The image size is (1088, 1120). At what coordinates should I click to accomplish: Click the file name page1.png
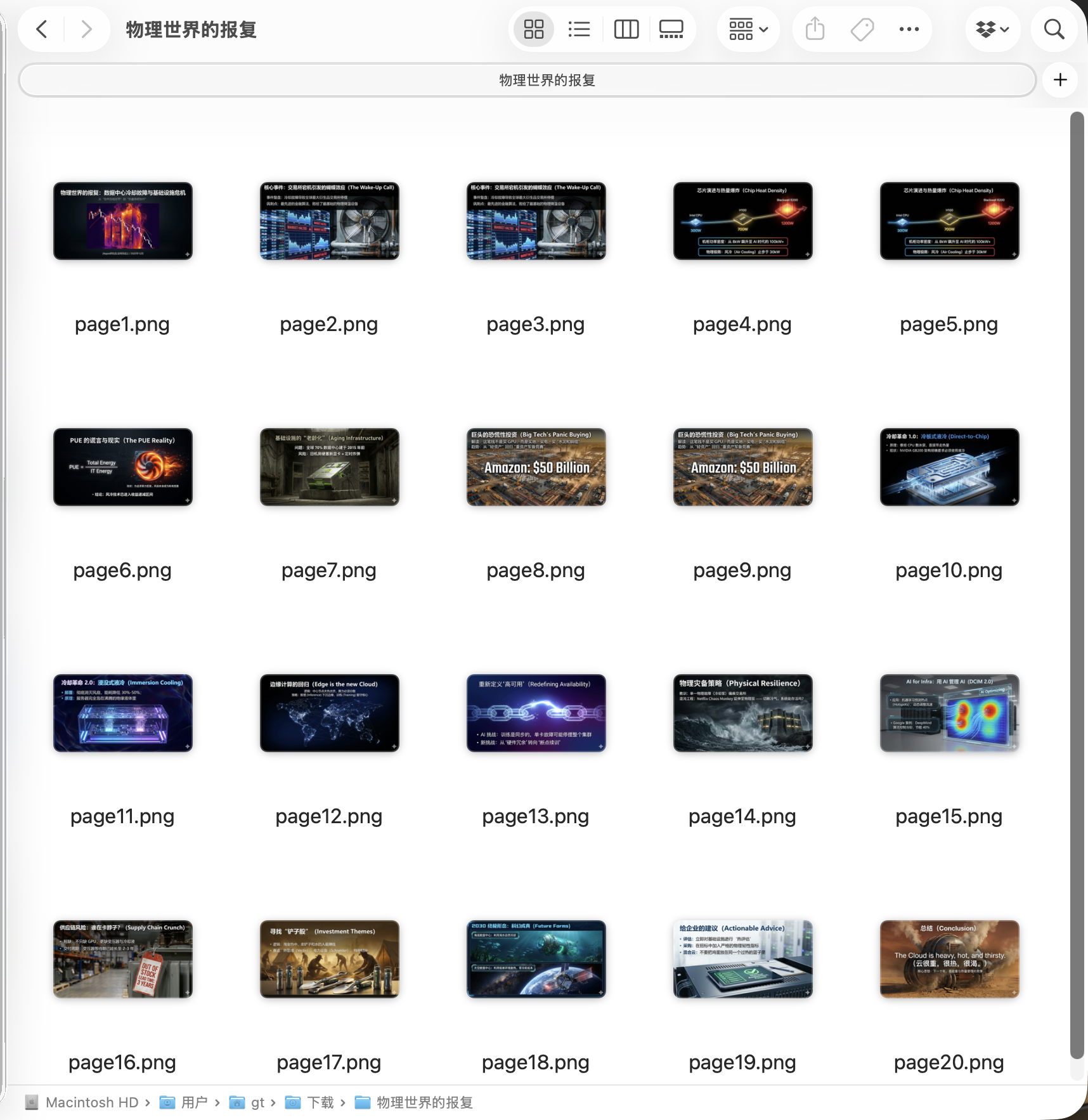[122, 325]
